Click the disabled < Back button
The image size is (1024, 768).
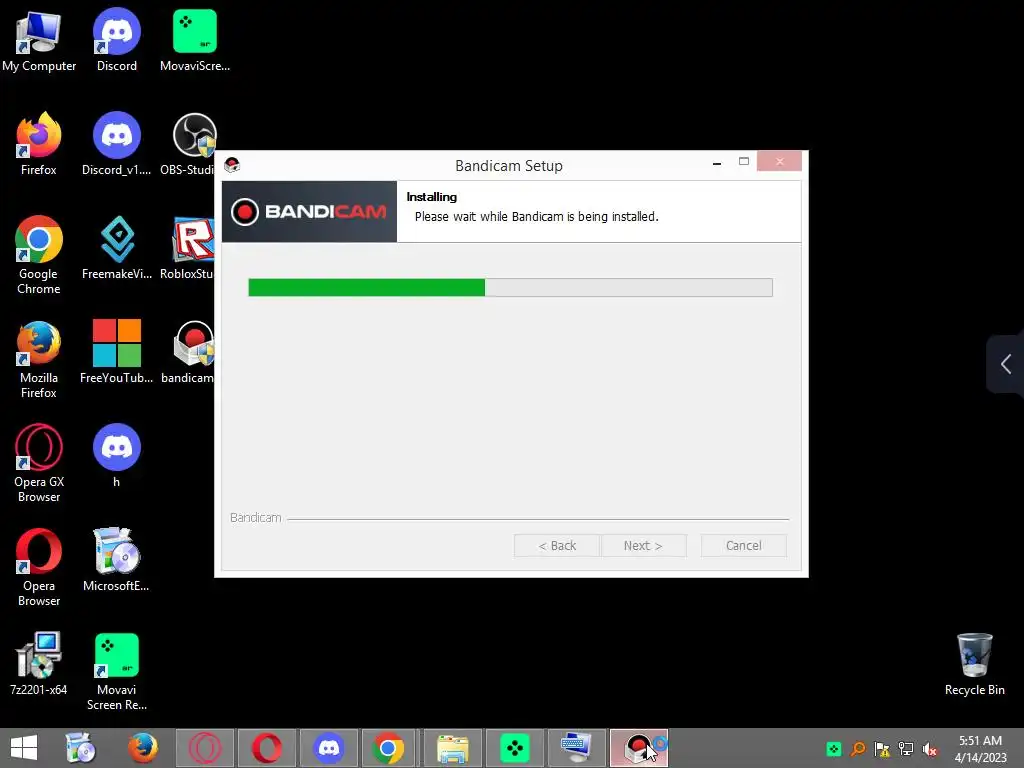click(556, 545)
